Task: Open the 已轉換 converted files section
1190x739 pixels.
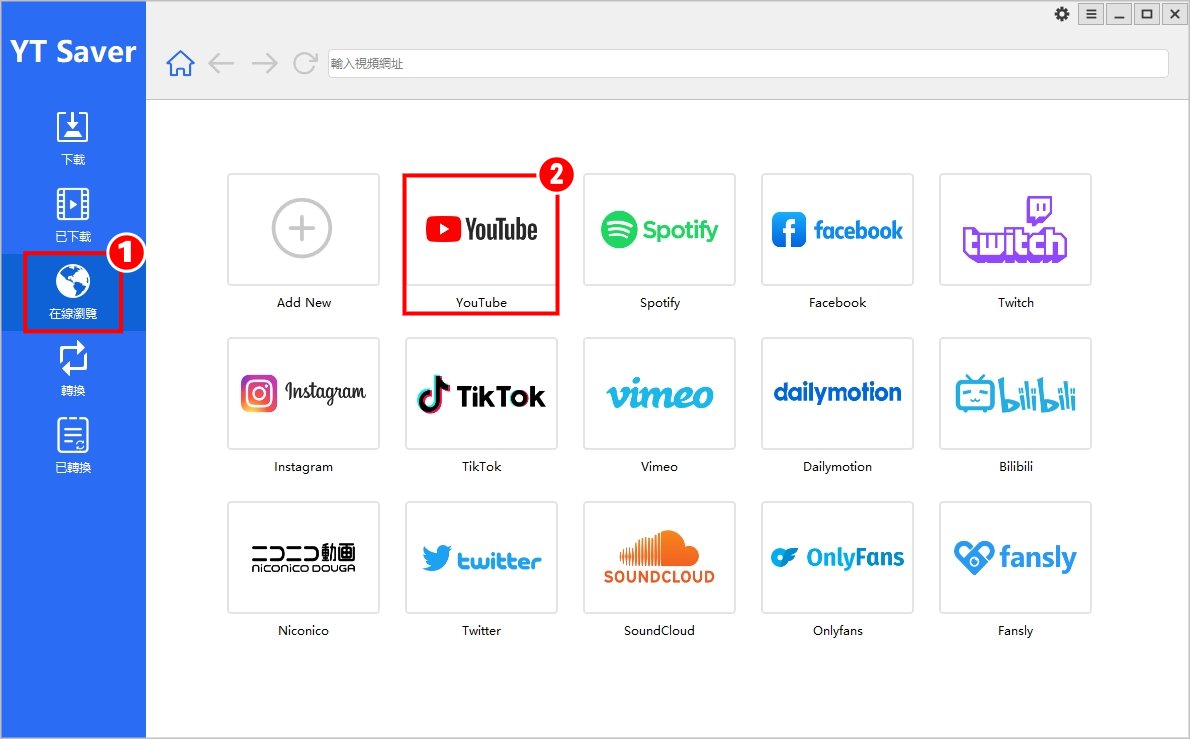Action: [x=73, y=445]
